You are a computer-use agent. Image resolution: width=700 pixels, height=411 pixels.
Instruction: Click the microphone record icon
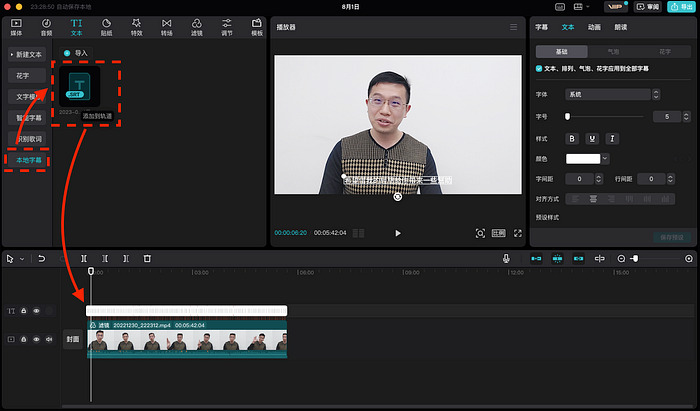click(x=506, y=258)
